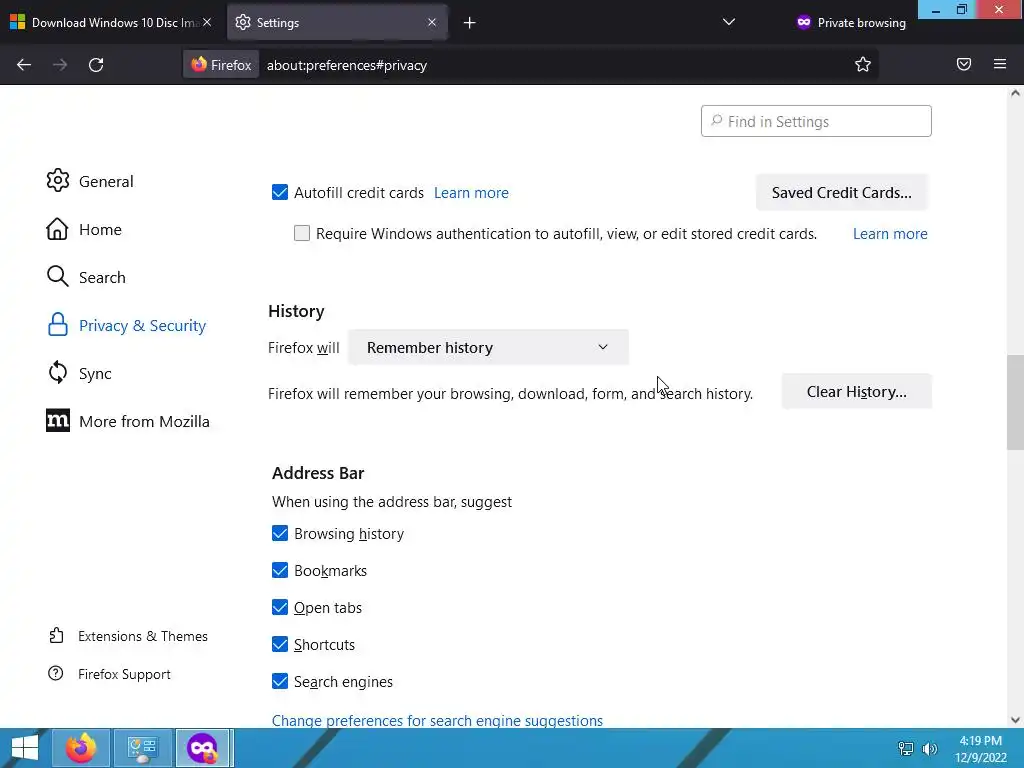Viewport: 1024px width, 768px height.
Task: Open the Control Panel taskbar icon
Action: (143, 748)
